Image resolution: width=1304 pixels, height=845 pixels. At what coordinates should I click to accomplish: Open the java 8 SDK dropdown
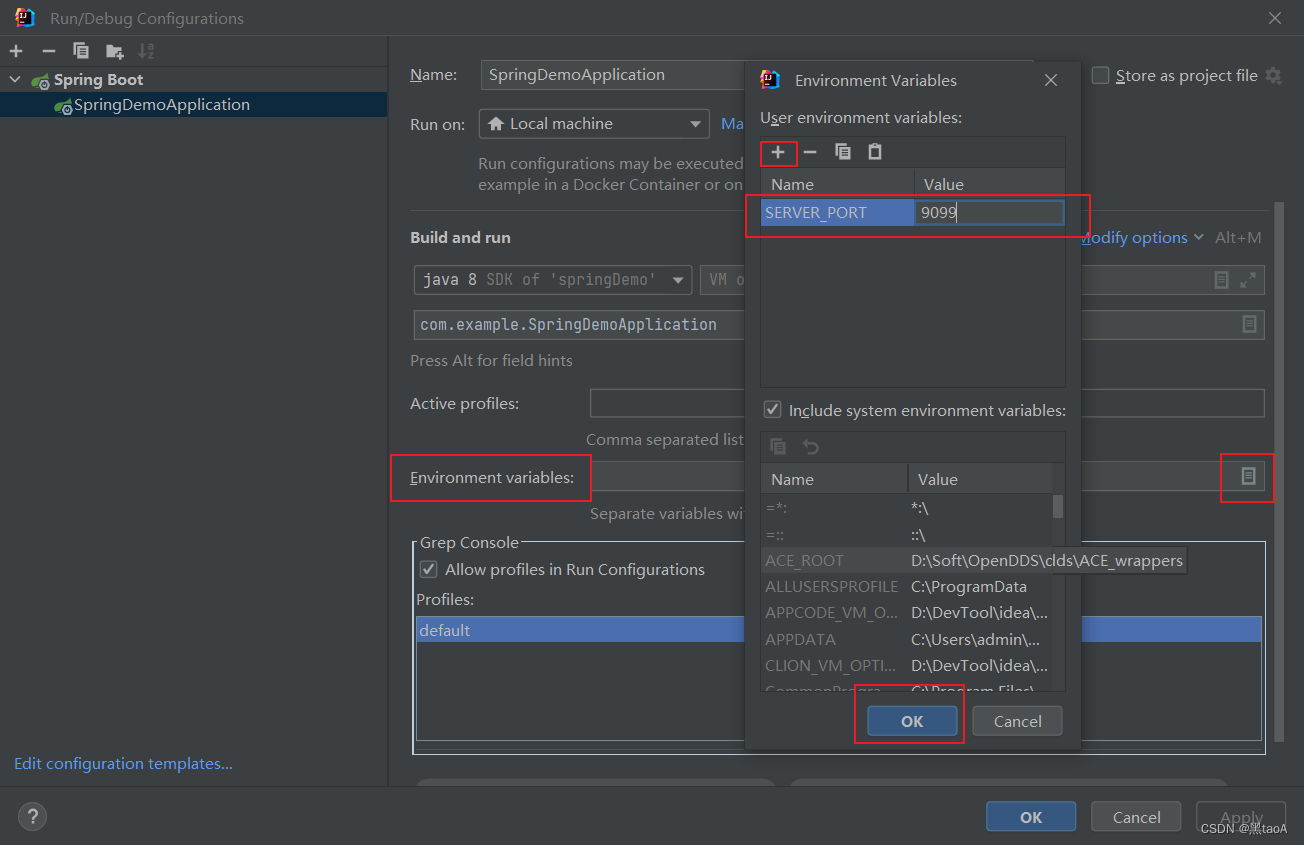553,280
